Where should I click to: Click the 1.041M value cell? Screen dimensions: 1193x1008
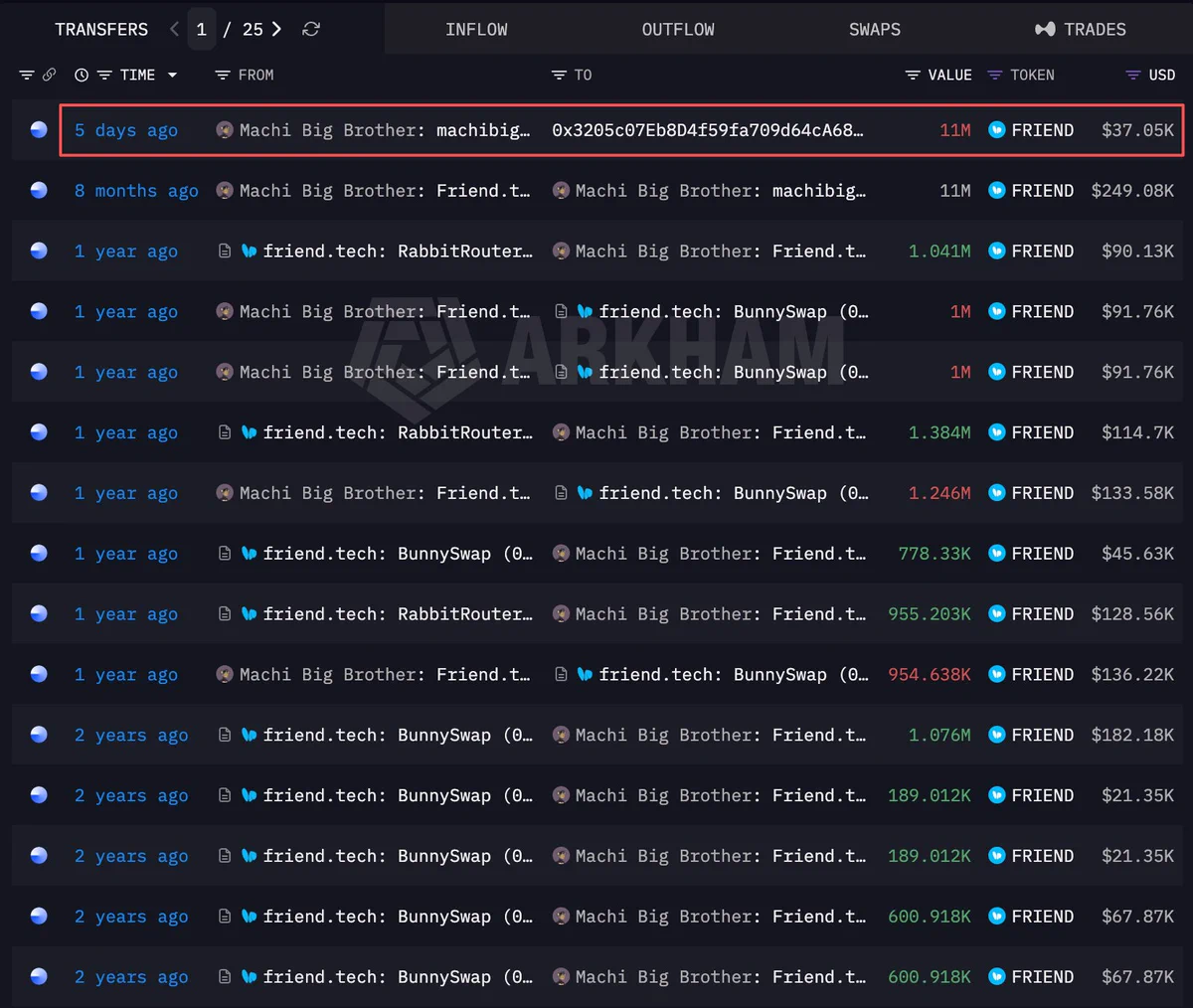click(939, 252)
